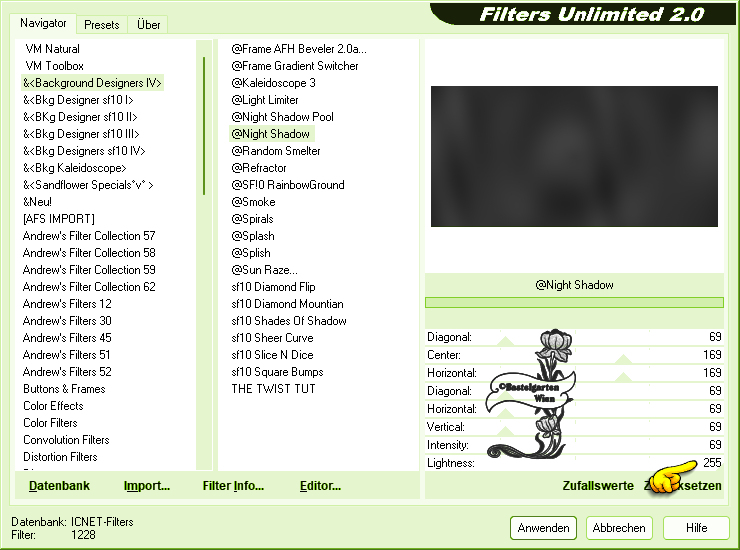Select Color Effects category
This screenshot has height=550, width=740.
tap(53, 406)
